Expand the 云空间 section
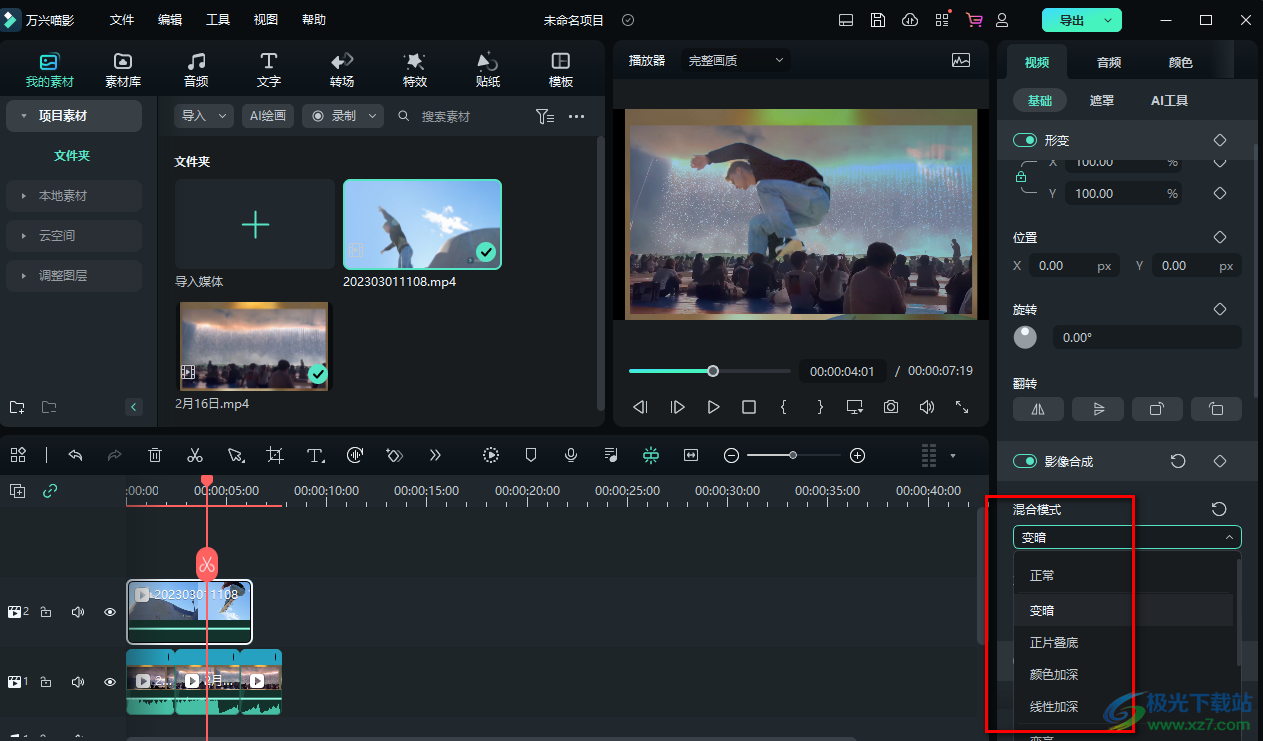Viewport: 1263px width, 741px height. tap(74, 236)
